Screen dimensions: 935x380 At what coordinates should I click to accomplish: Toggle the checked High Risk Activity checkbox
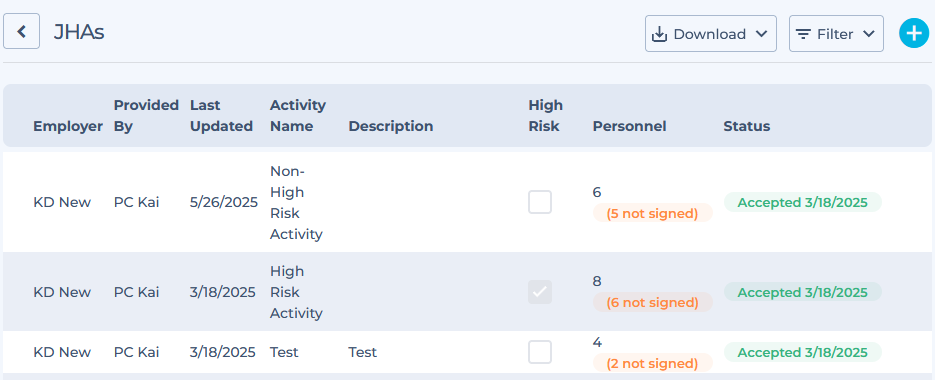pyautogui.click(x=540, y=292)
